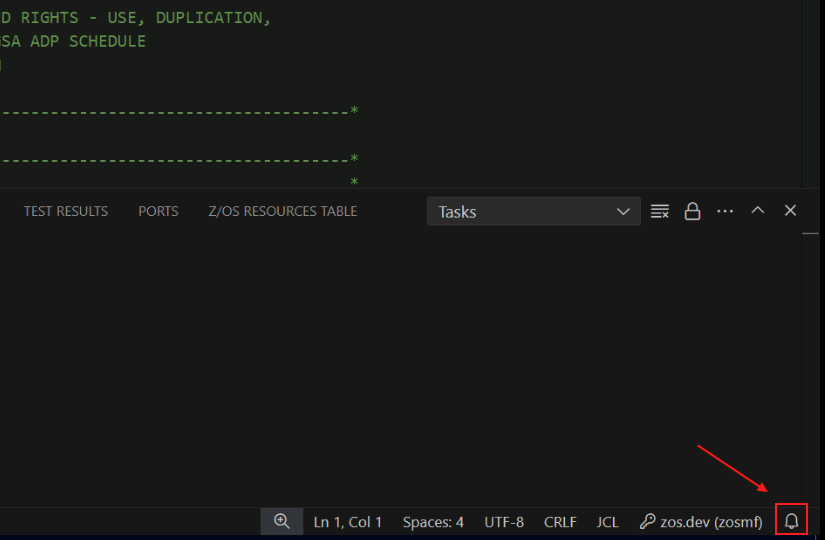Screen dimensions: 825x540
Task: Switch to the TEST RESULTS tab
Action: coord(66,211)
